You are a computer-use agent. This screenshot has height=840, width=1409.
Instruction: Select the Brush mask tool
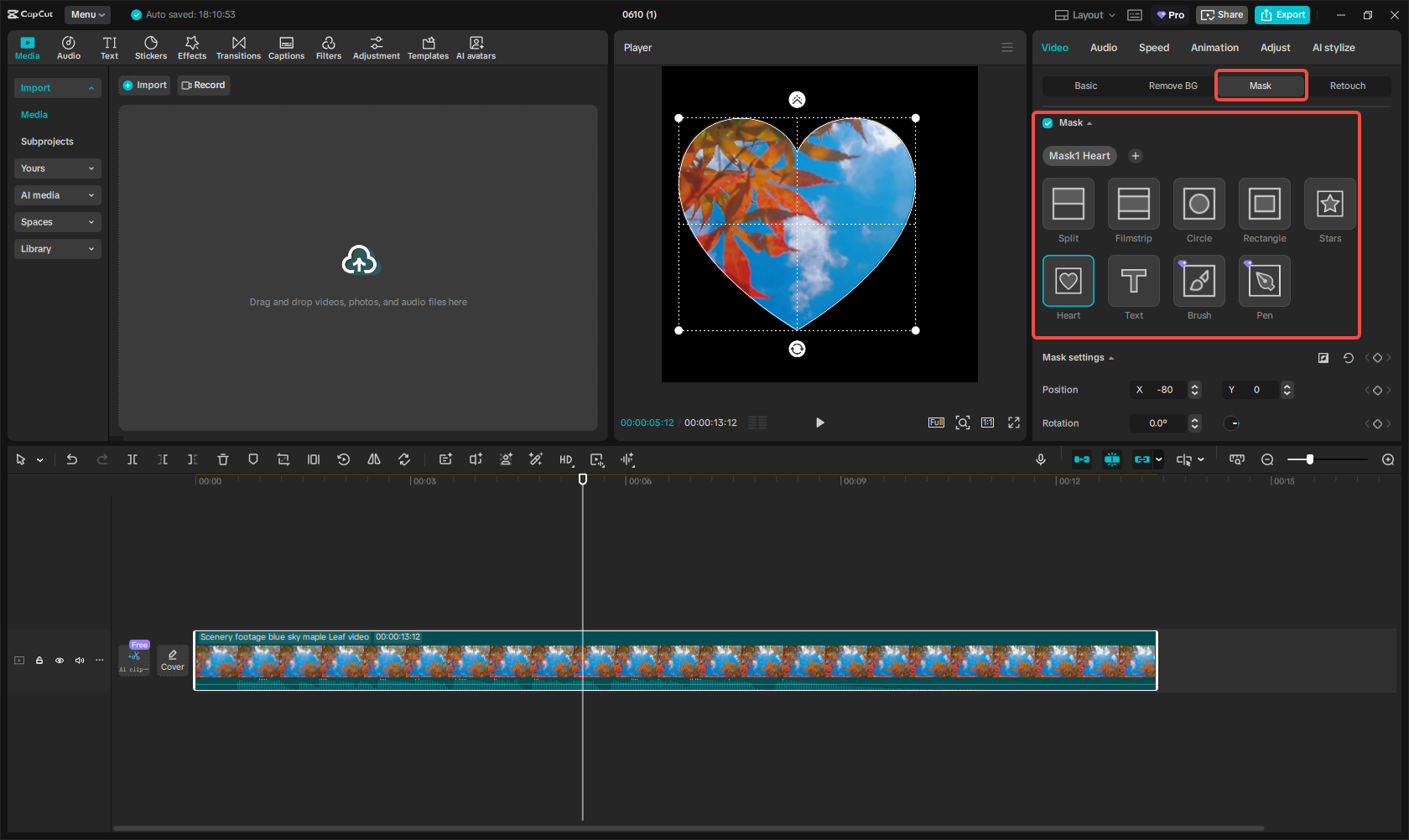(x=1198, y=281)
